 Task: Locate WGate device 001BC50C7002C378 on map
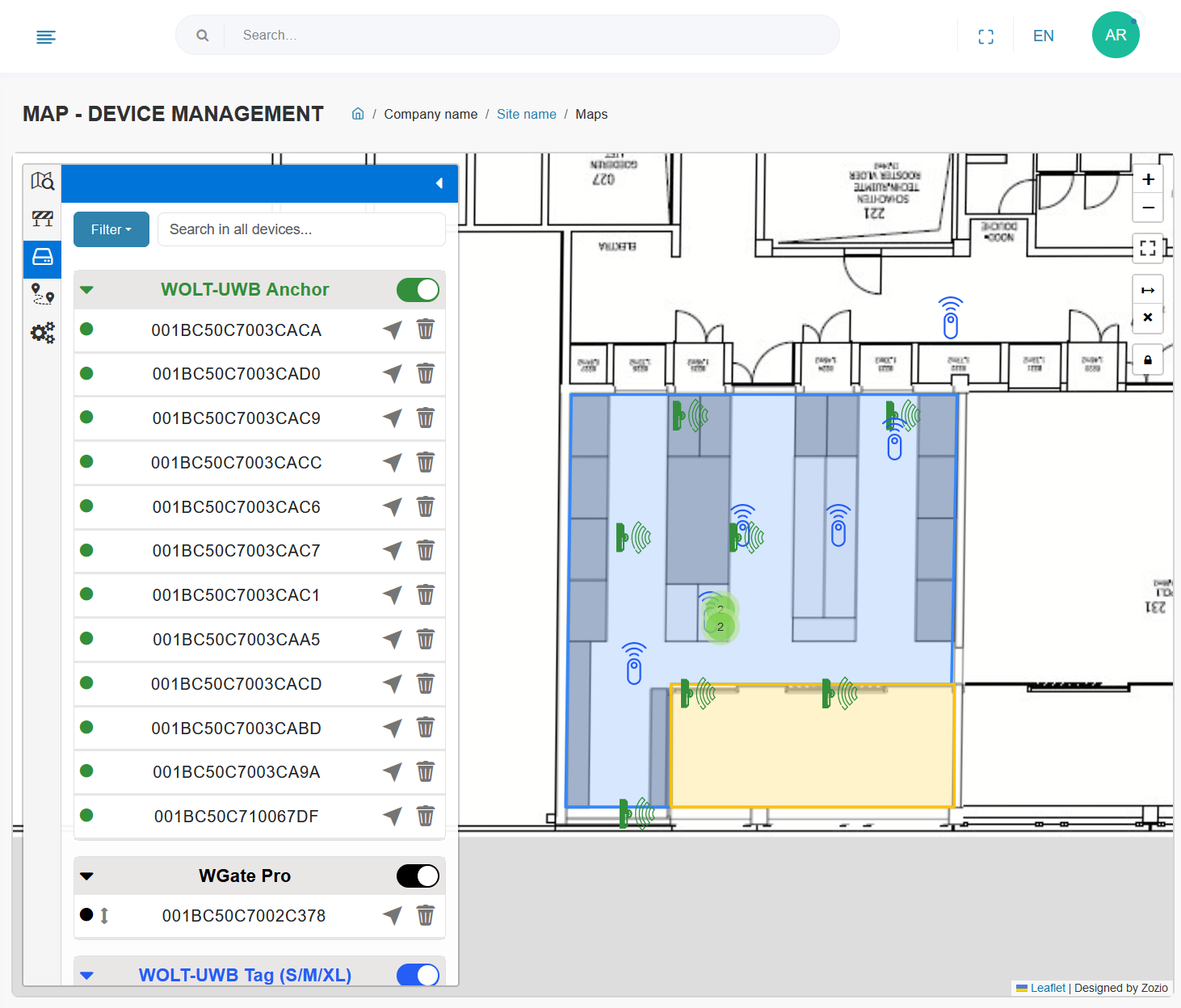(393, 916)
